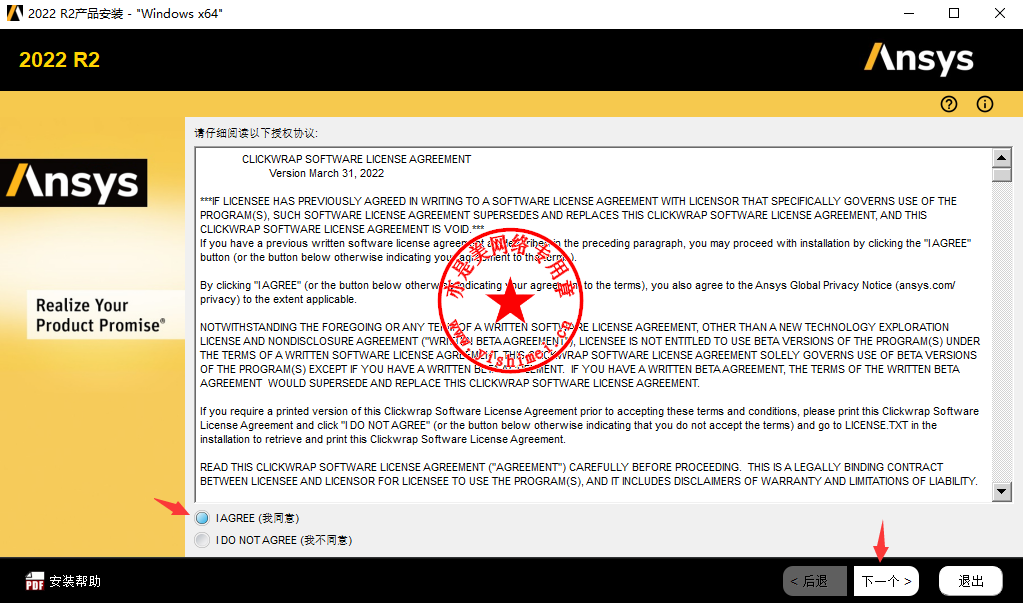Screen dimensions: 1023x603
Task: Click the paragraph starting If you require a printed version
Action: click(589, 425)
